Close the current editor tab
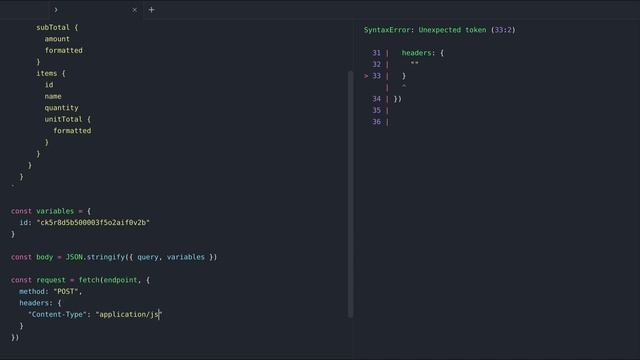This screenshot has width=640, height=360. 134,10
